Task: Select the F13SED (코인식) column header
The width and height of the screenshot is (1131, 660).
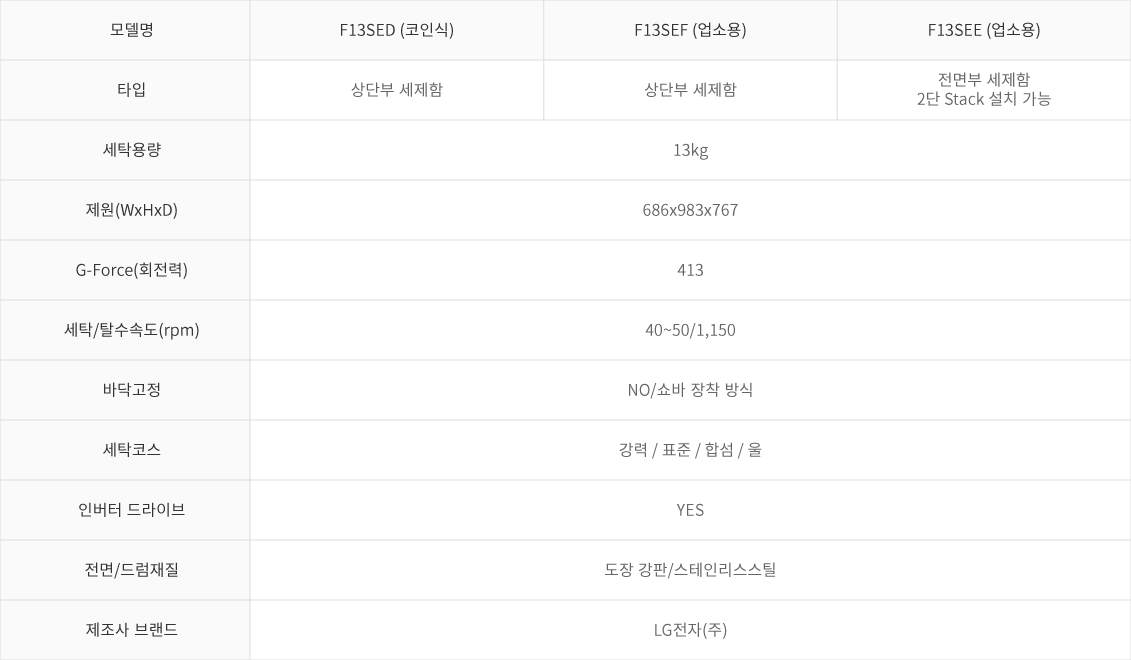Action: coord(397,30)
